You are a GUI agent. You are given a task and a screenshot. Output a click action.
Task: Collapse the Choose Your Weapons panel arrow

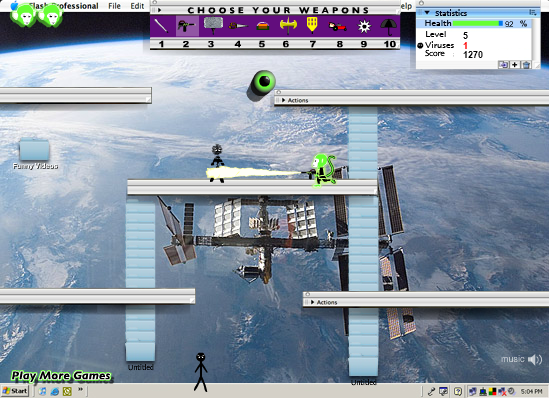160,10
